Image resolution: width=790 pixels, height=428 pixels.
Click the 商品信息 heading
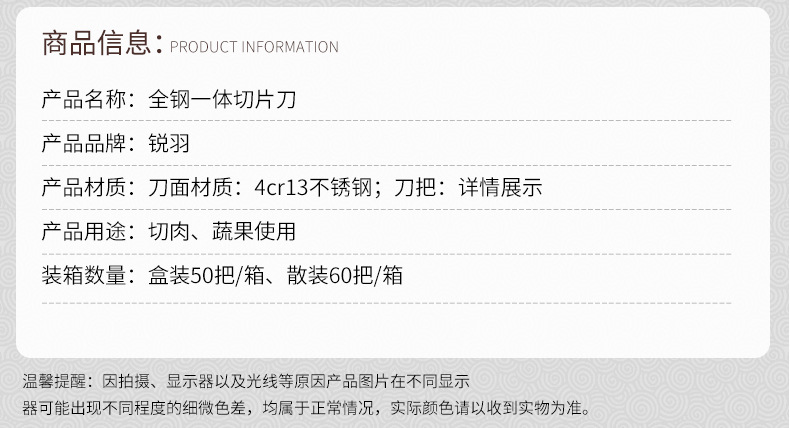[x=97, y=43]
